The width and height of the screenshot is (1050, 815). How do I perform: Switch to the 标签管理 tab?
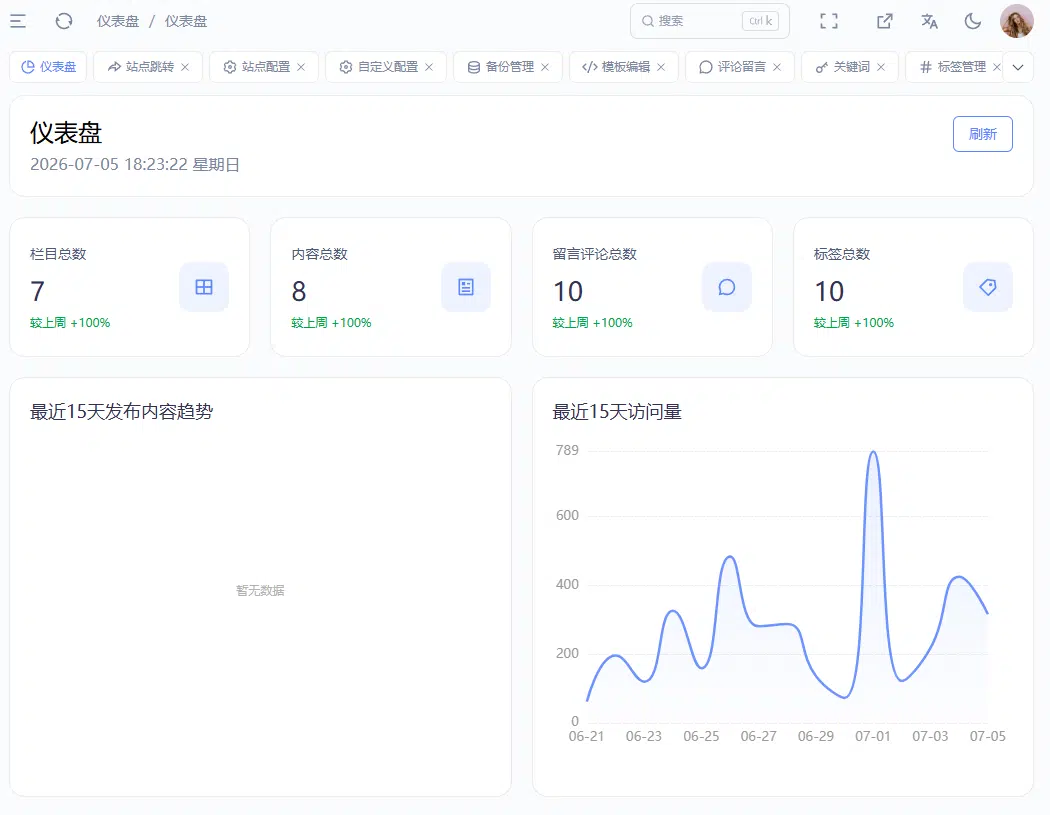coord(953,67)
